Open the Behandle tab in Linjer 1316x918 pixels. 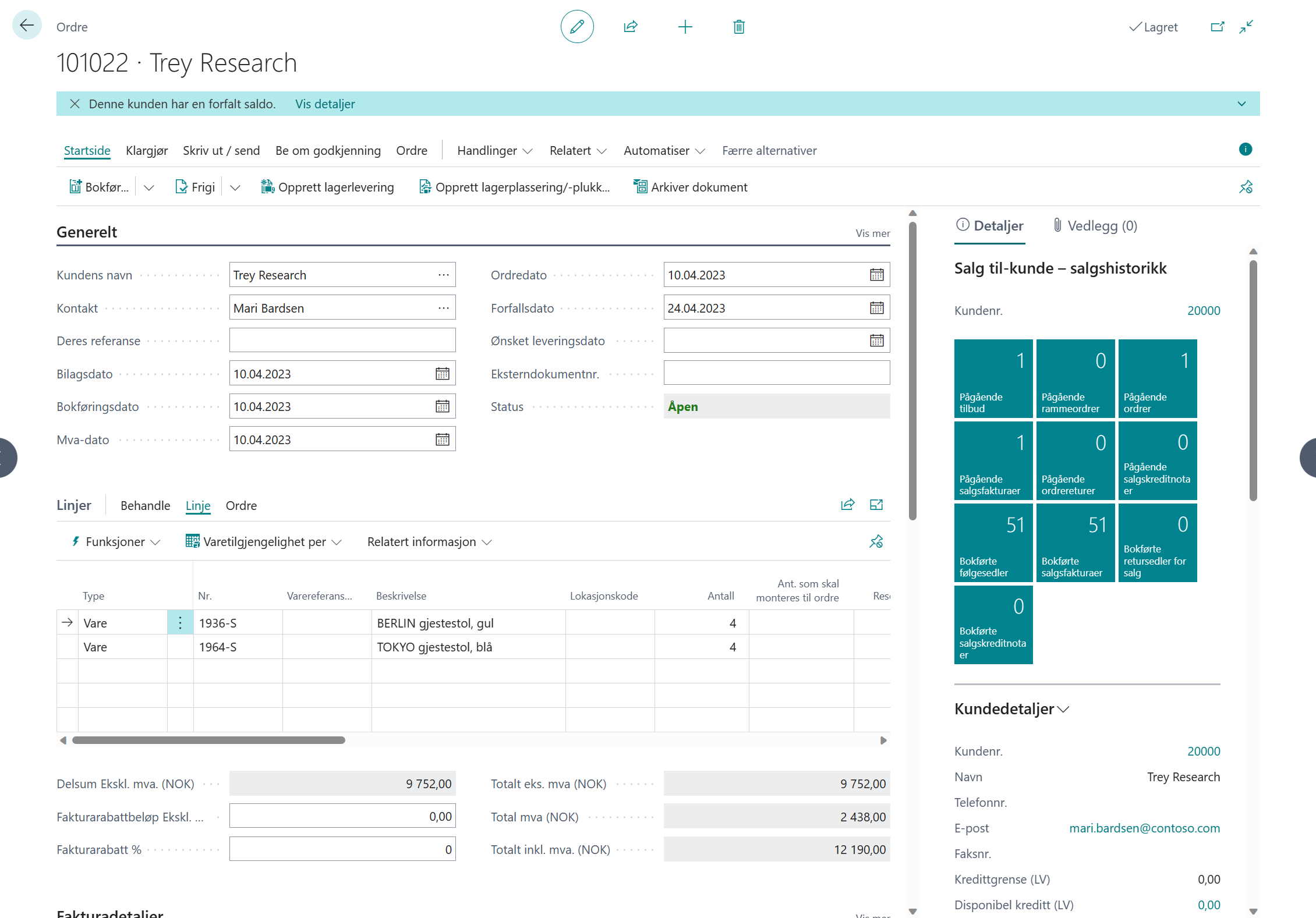click(x=146, y=505)
